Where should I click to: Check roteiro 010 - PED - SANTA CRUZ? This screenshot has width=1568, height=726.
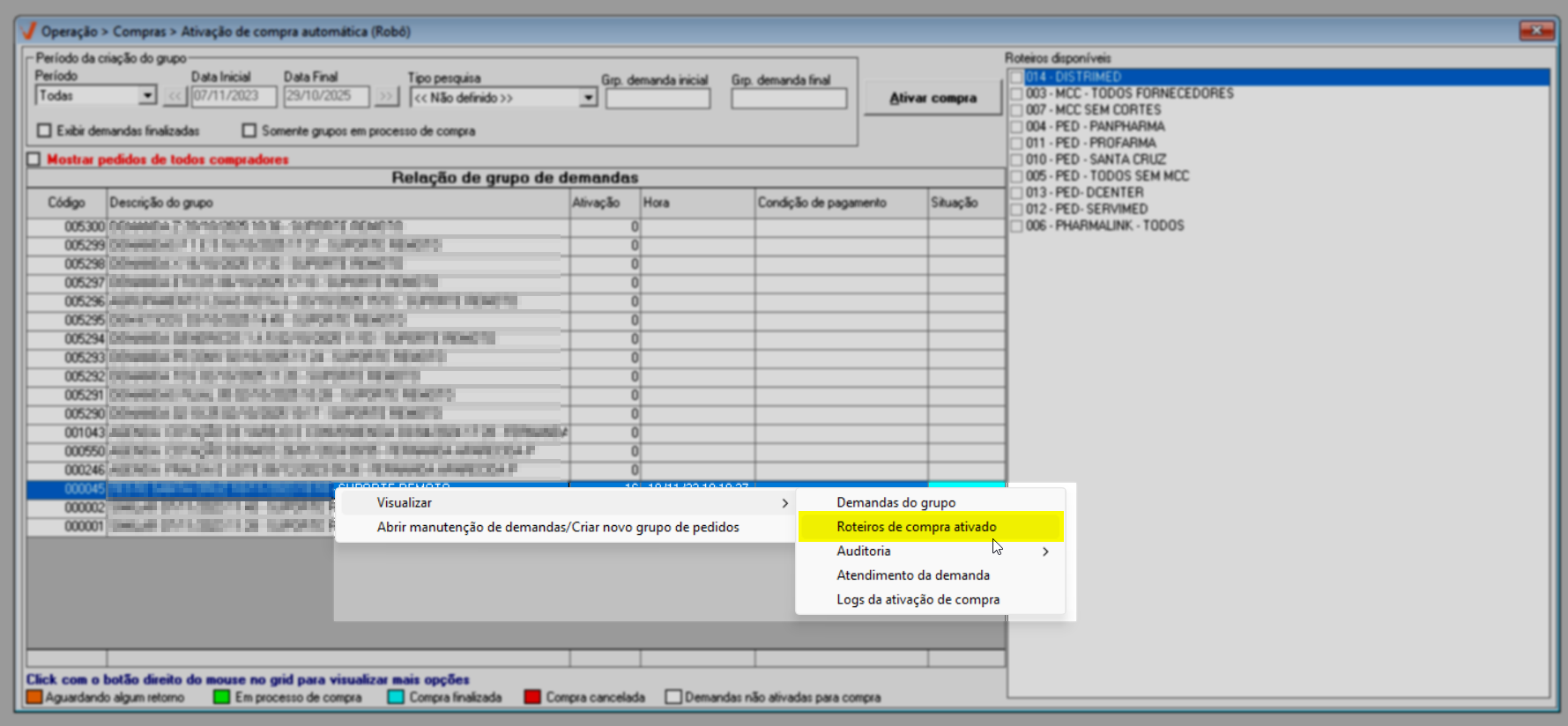click(x=1016, y=159)
